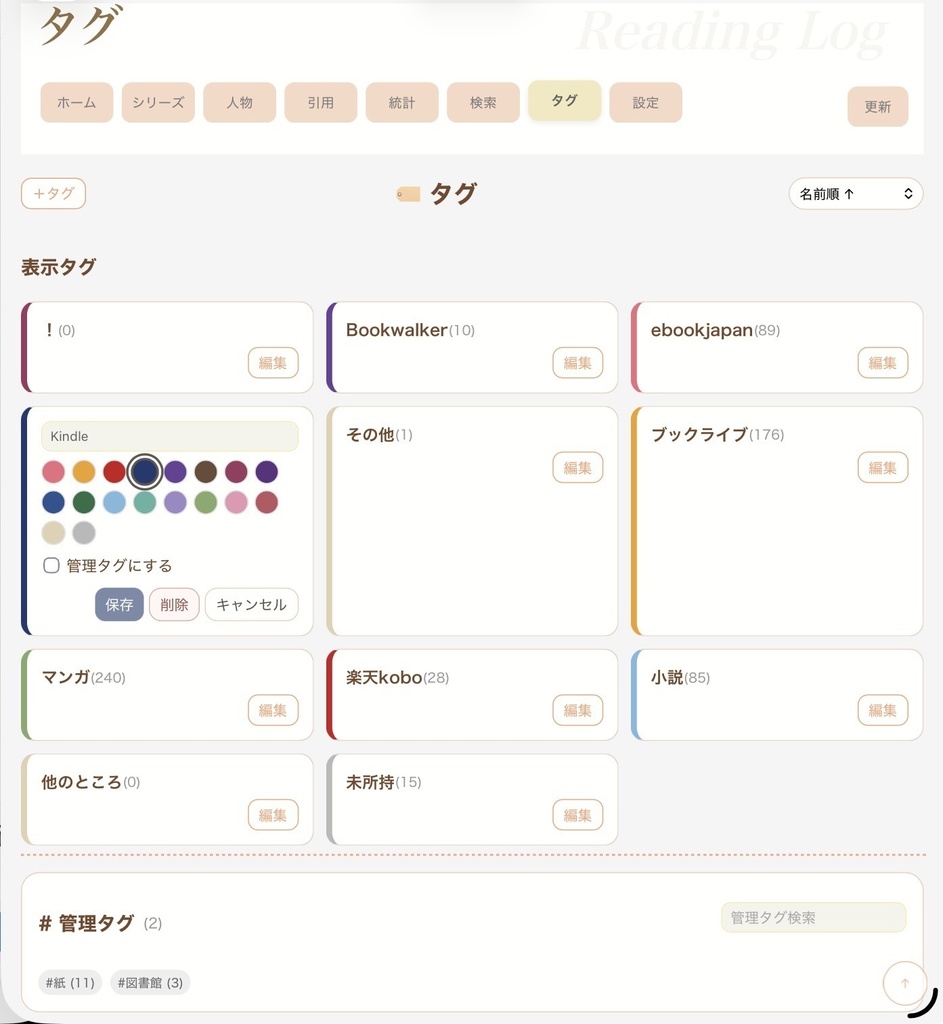Pick the pink color swatch, first row
The image size is (943, 1024).
pyautogui.click(x=54, y=472)
